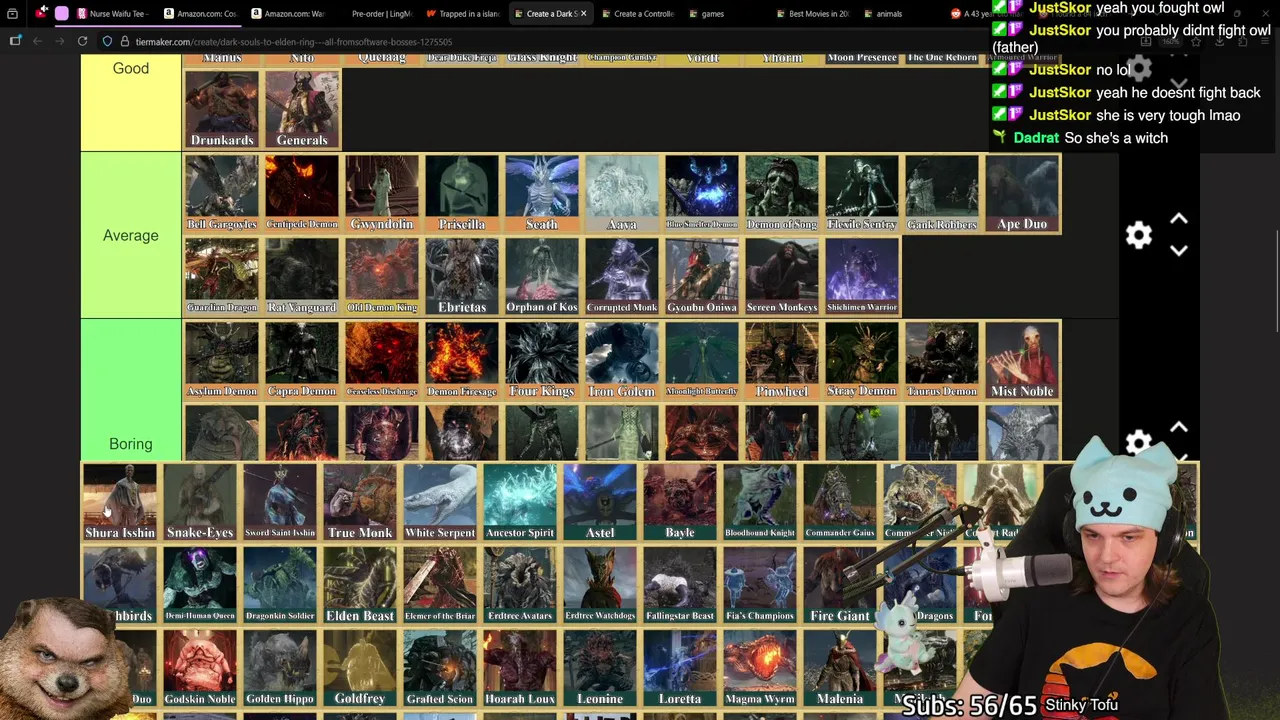The height and width of the screenshot is (720, 1280).
Task: Open settings gear for the Boring tier
Action: (x=1139, y=444)
